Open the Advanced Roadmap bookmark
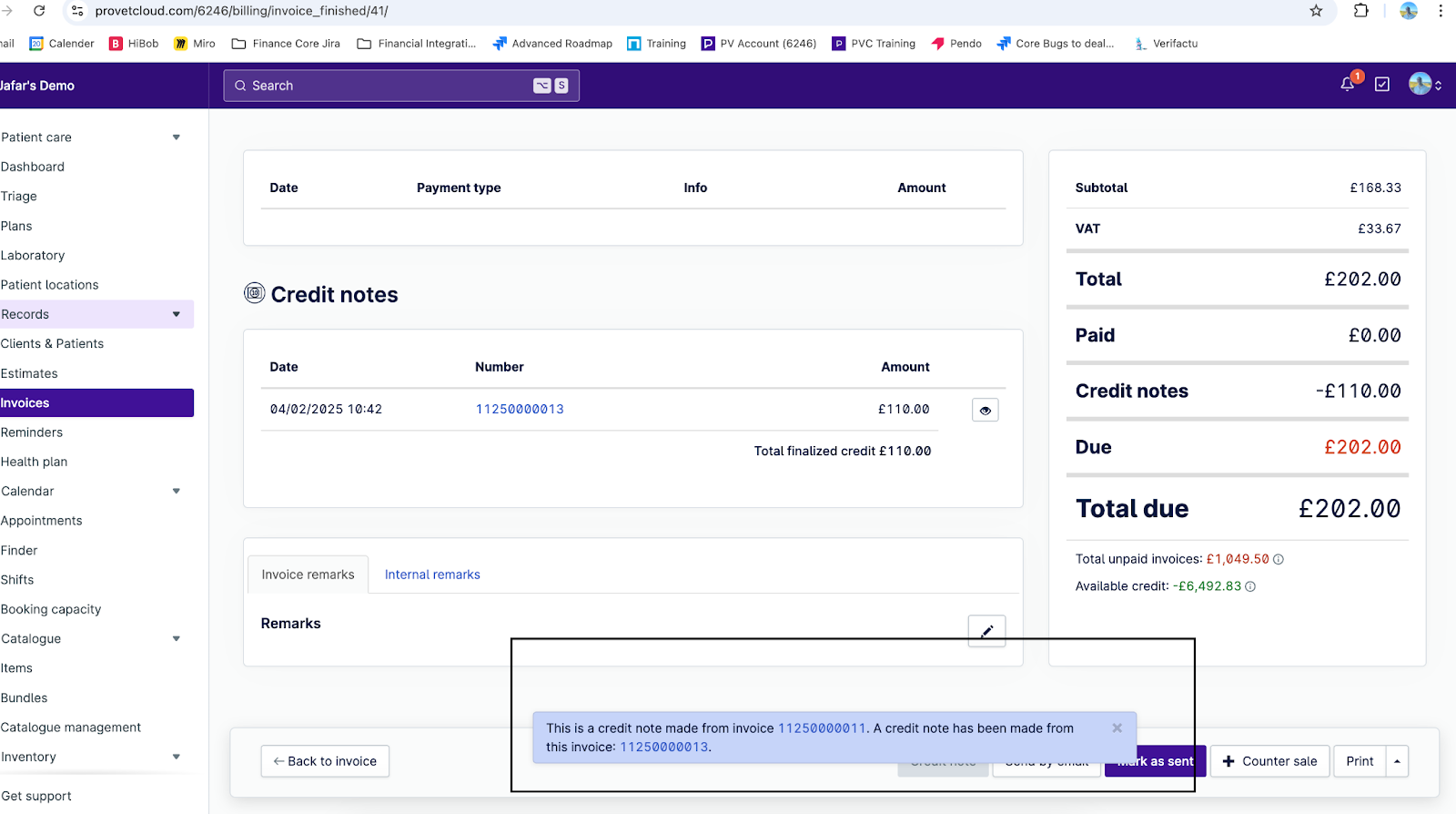The height and width of the screenshot is (814, 1456). 552,44
